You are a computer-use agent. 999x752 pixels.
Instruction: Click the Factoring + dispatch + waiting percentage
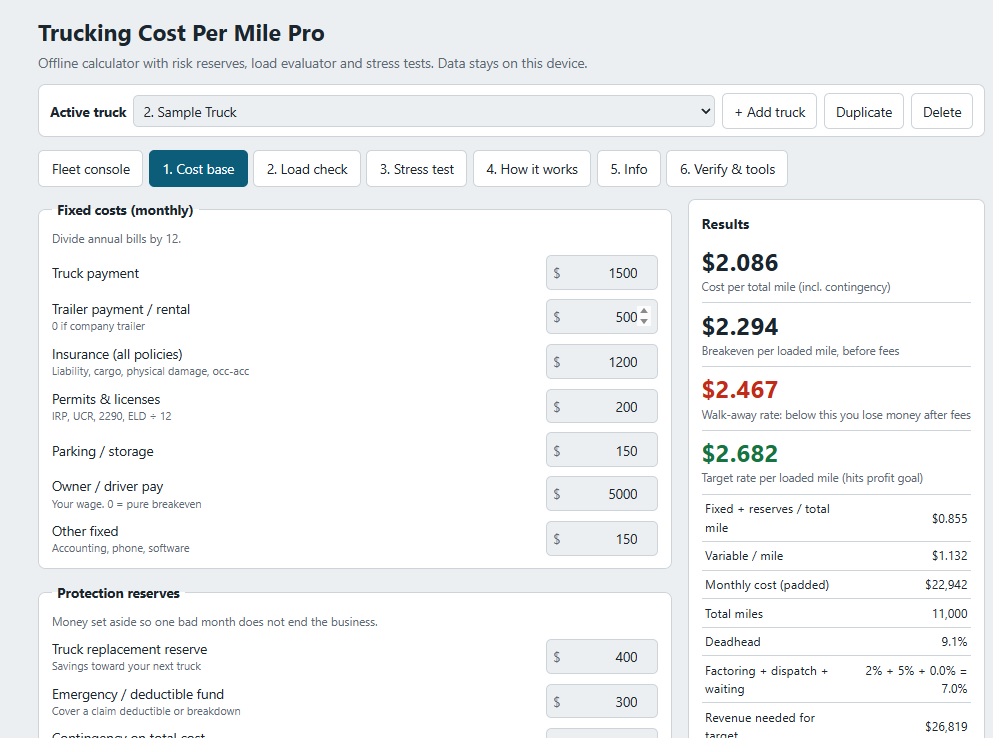[916, 679]
